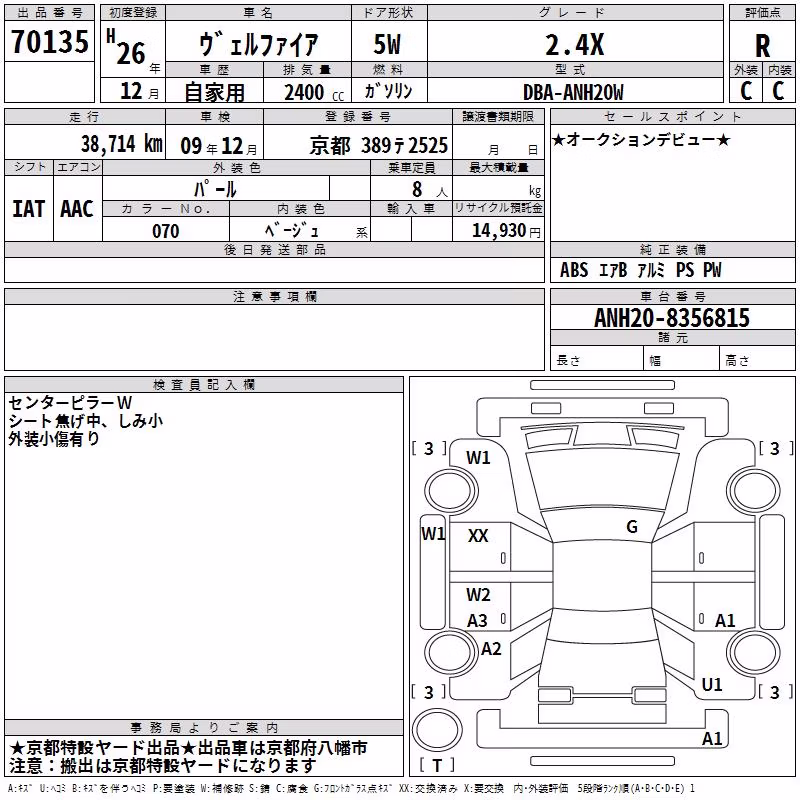Viewport: 800px width, 800px height.
Task: Click the A2 mark near rear wheel
Action: (491, 648)
